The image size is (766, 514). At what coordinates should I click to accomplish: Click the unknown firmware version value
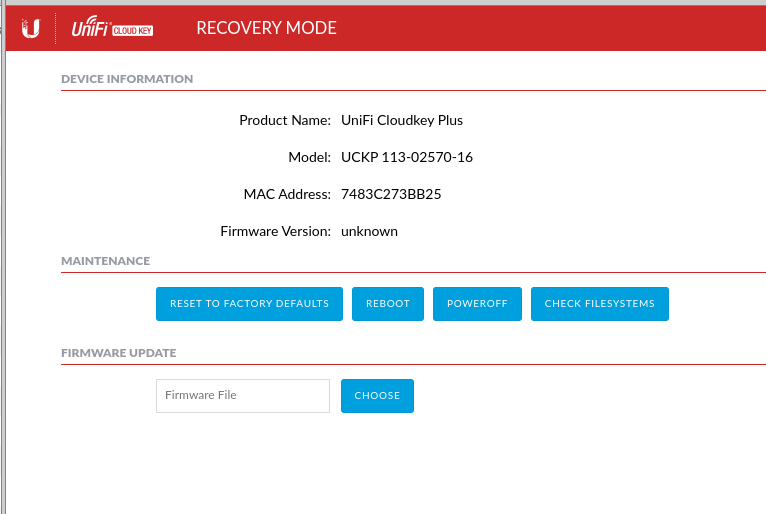click(x=369, y=231)
